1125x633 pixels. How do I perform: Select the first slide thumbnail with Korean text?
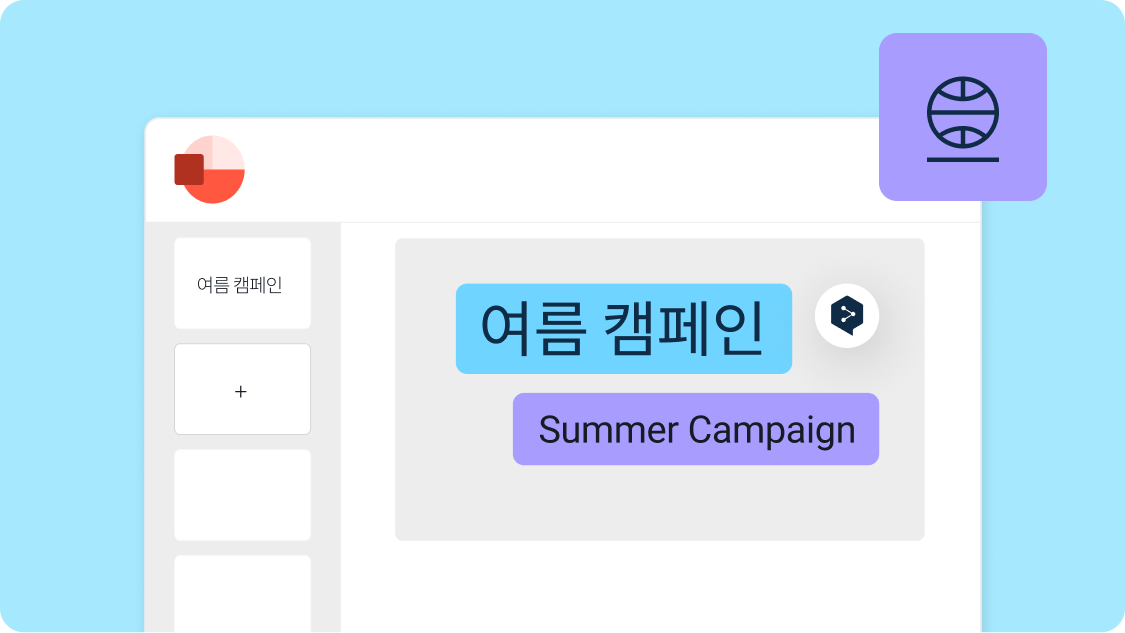pos(242,283)
